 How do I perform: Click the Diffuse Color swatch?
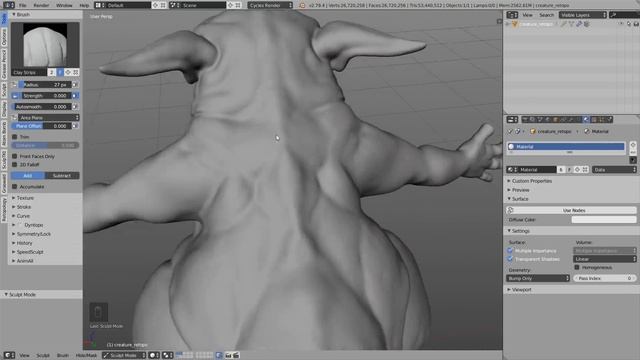pyautogui.click(x=604, y=220)
